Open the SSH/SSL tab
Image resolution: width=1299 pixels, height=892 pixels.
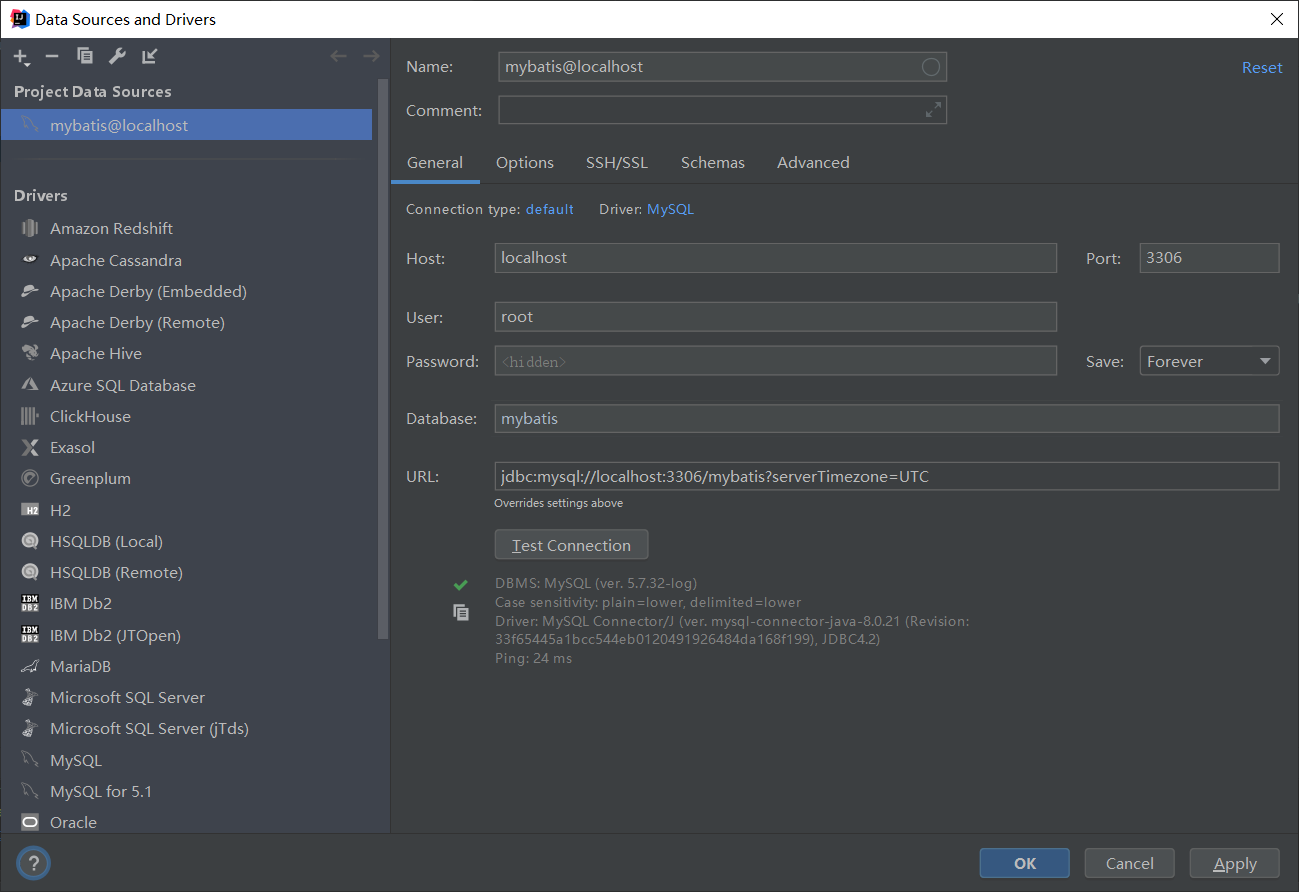616,162
